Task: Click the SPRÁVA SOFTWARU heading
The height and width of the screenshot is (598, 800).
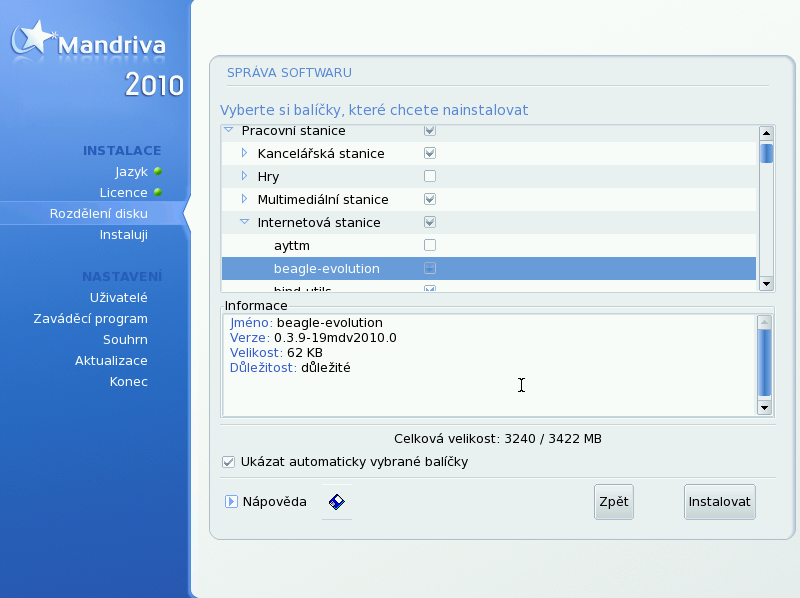Action: click(289, 73)
